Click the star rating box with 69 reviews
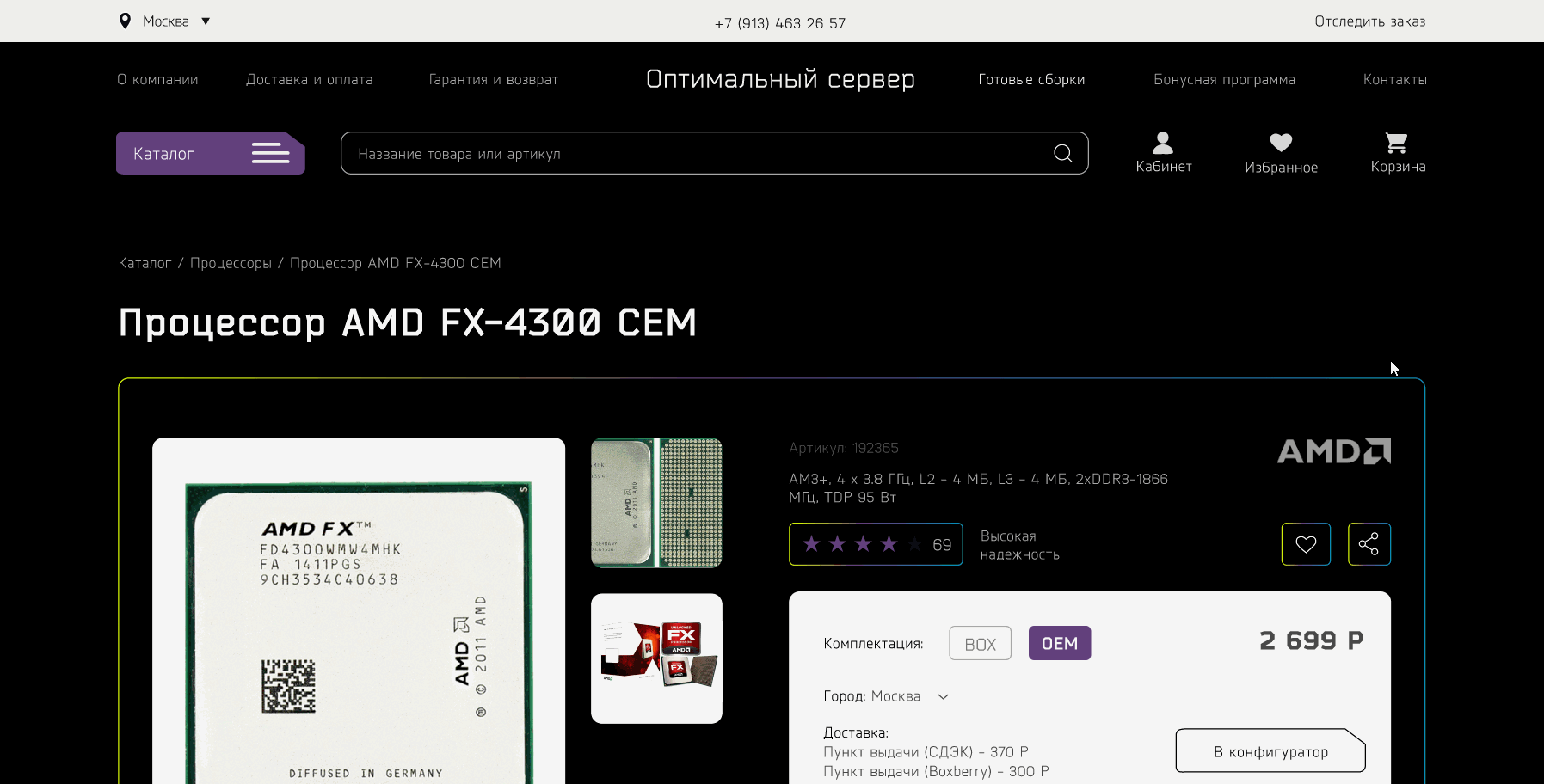Image resolution: width=1544 pixels, height=784 pixels. 876,544
